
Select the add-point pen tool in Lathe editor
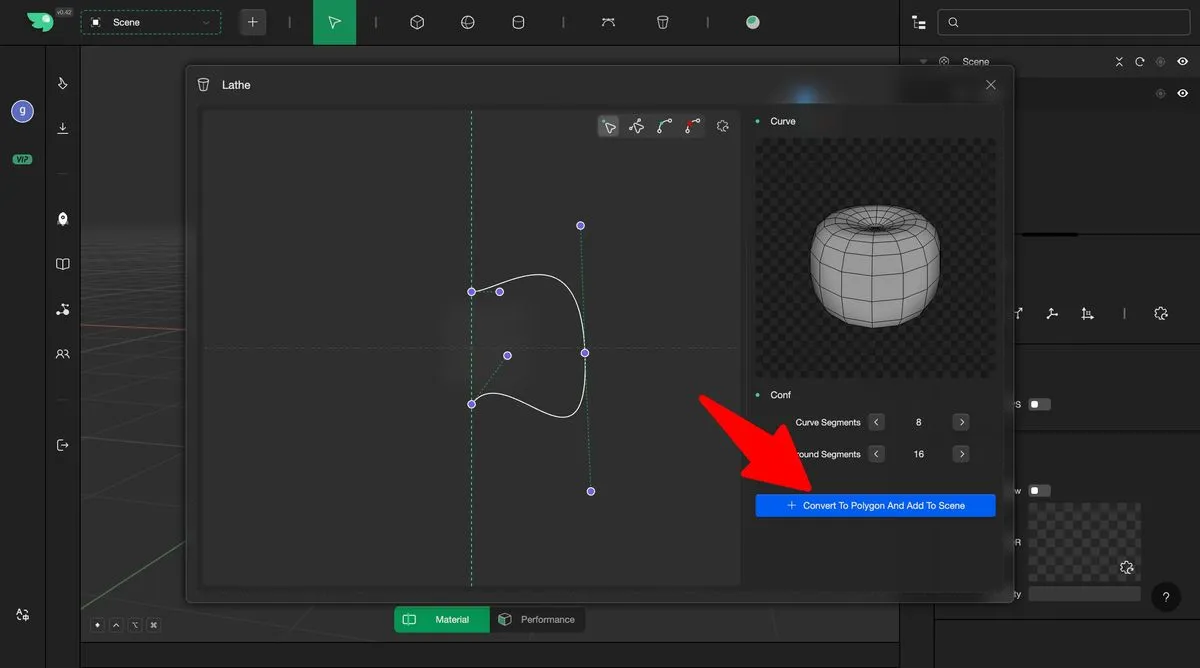pos(636,126)
